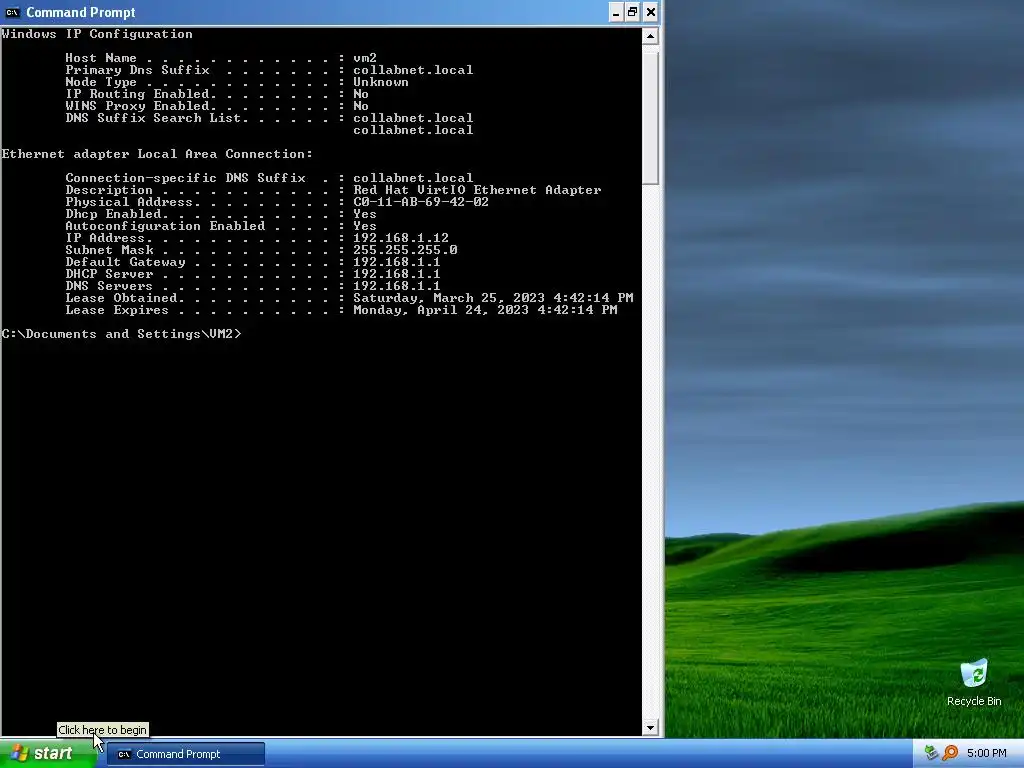Click the prompt 'C:\Documents and Settings\VM2>'
Image resolution: width=1024 pixels, height=768 pixels.
[121, 334]
